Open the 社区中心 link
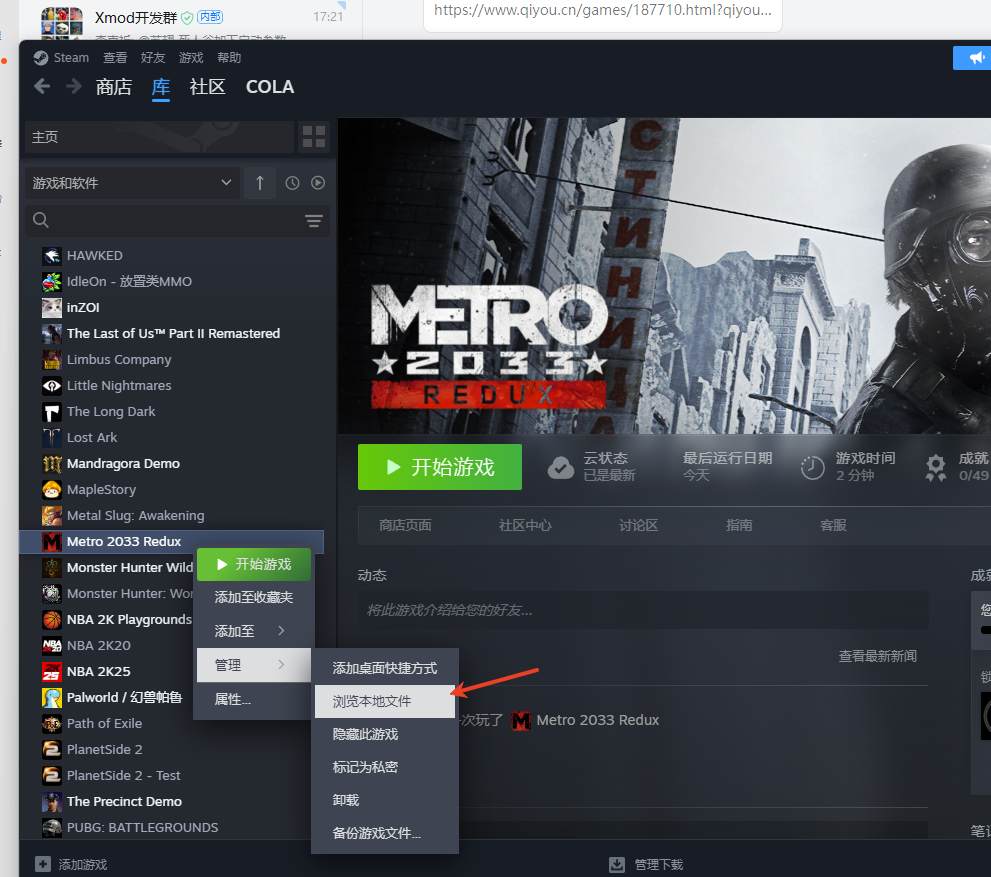 (525, 525)
